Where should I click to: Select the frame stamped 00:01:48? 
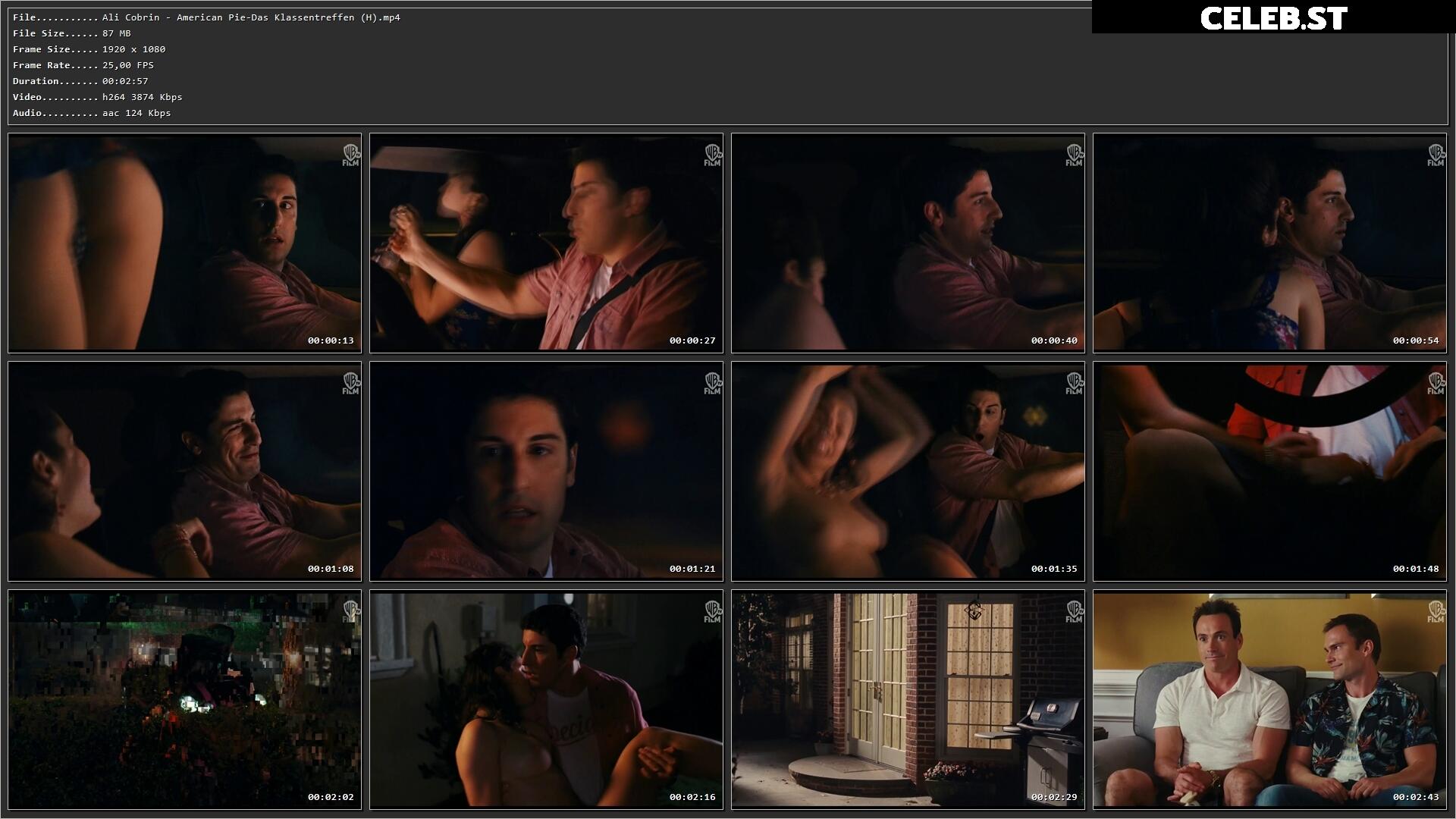pos(1269,471)
